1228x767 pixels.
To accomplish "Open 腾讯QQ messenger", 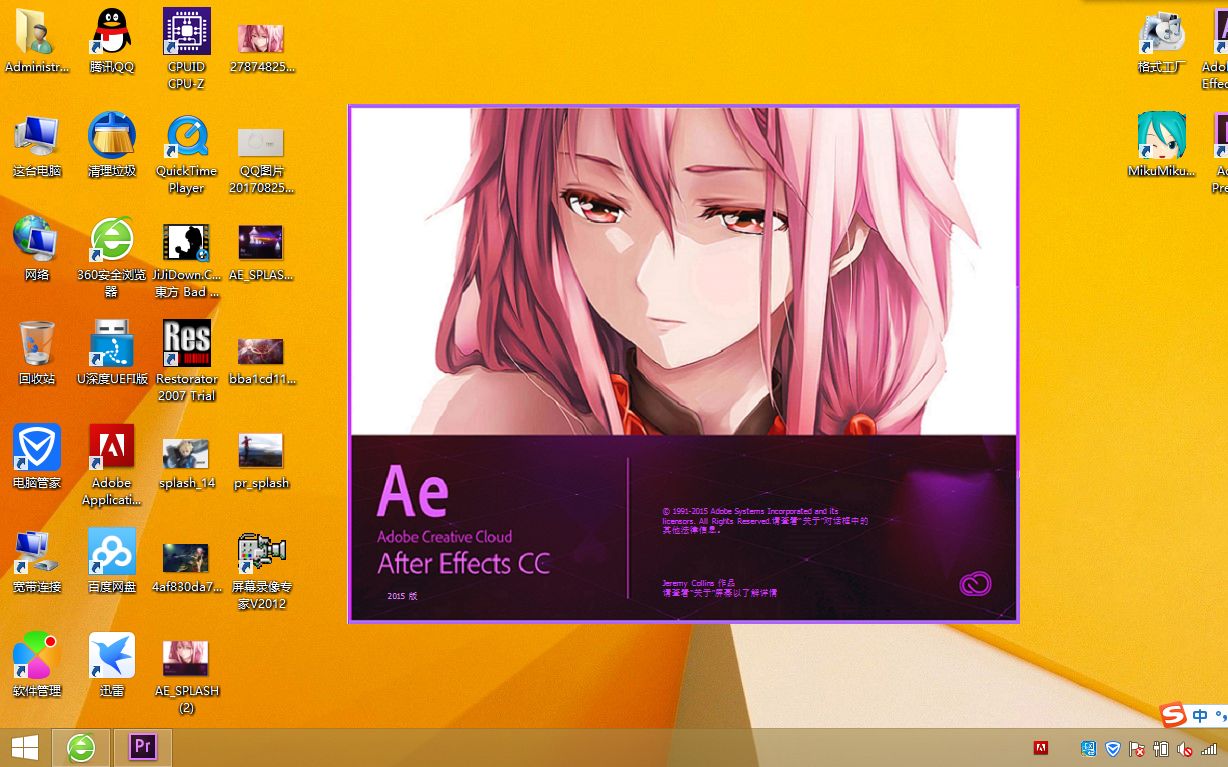I will pos(111,31).
